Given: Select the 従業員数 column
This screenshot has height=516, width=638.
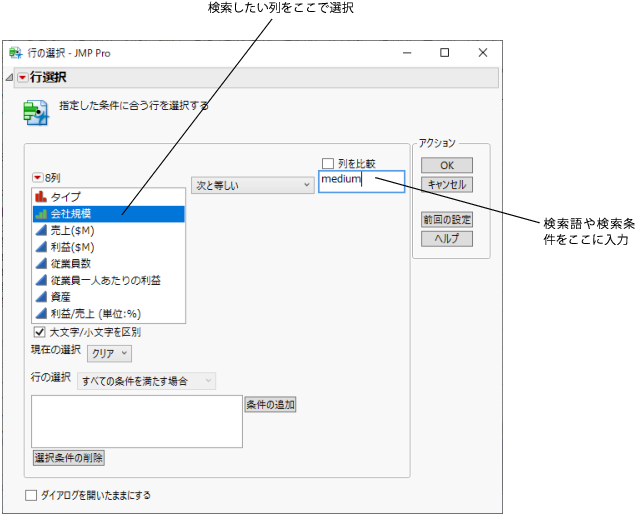Looking at the screenshot, I should coord(109,264).
